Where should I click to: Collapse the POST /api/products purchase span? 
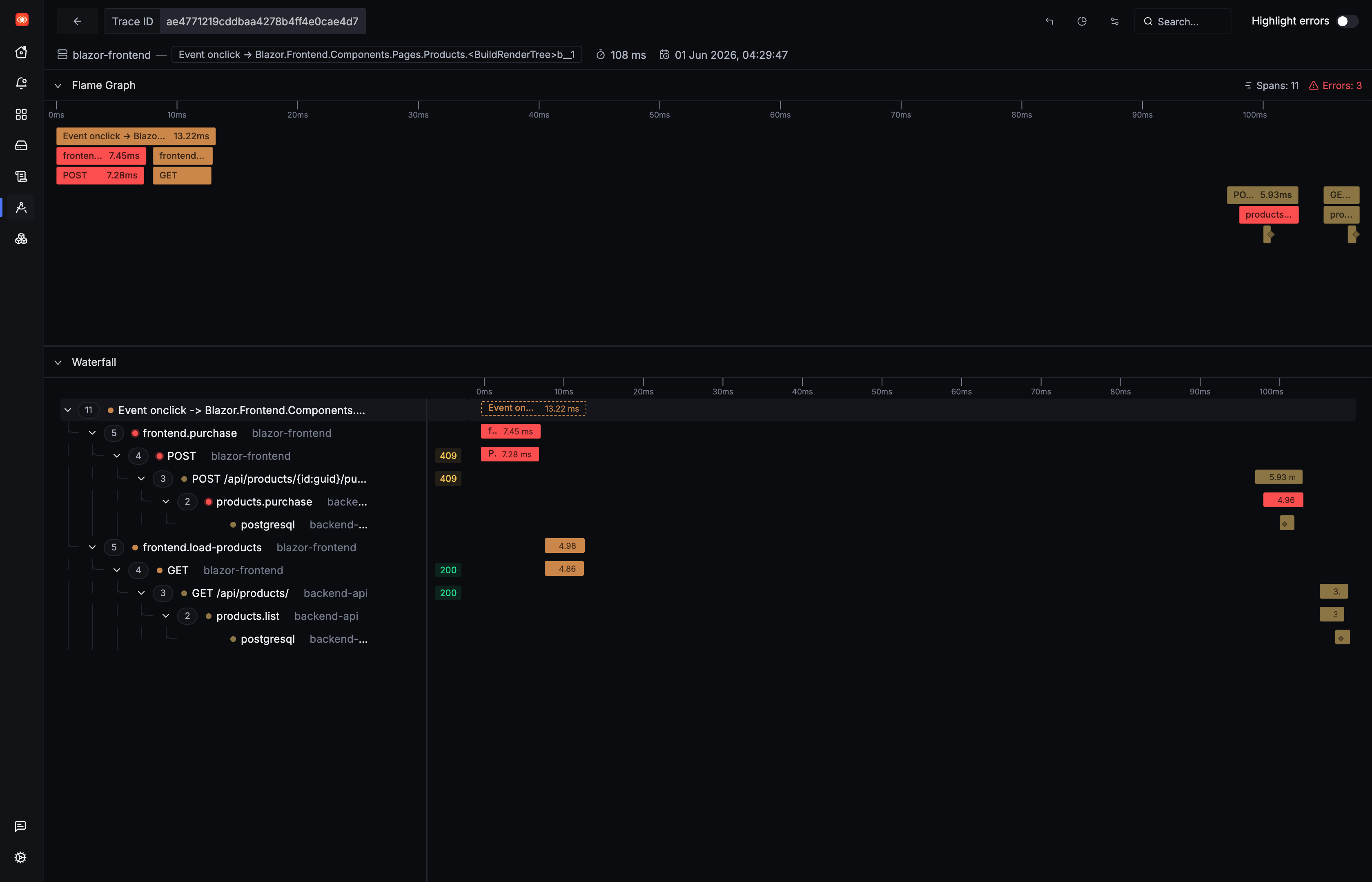click(x=141, y=479)
